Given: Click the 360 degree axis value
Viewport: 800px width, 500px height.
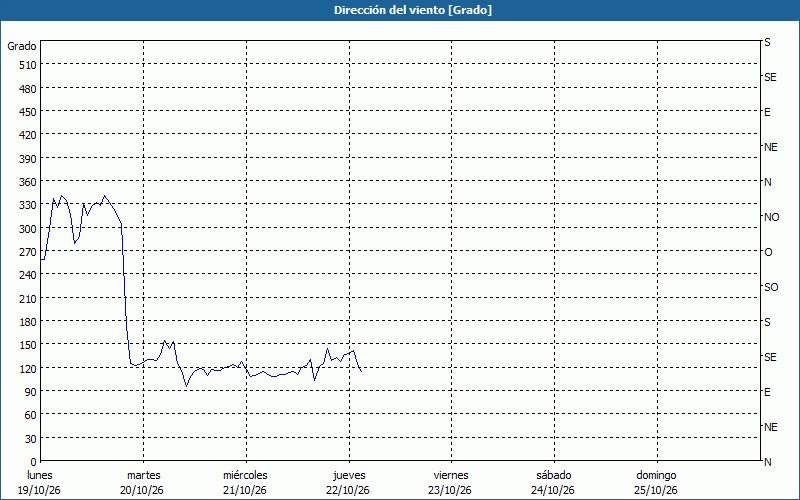Looking at the screenshot, I should (28, 182).
